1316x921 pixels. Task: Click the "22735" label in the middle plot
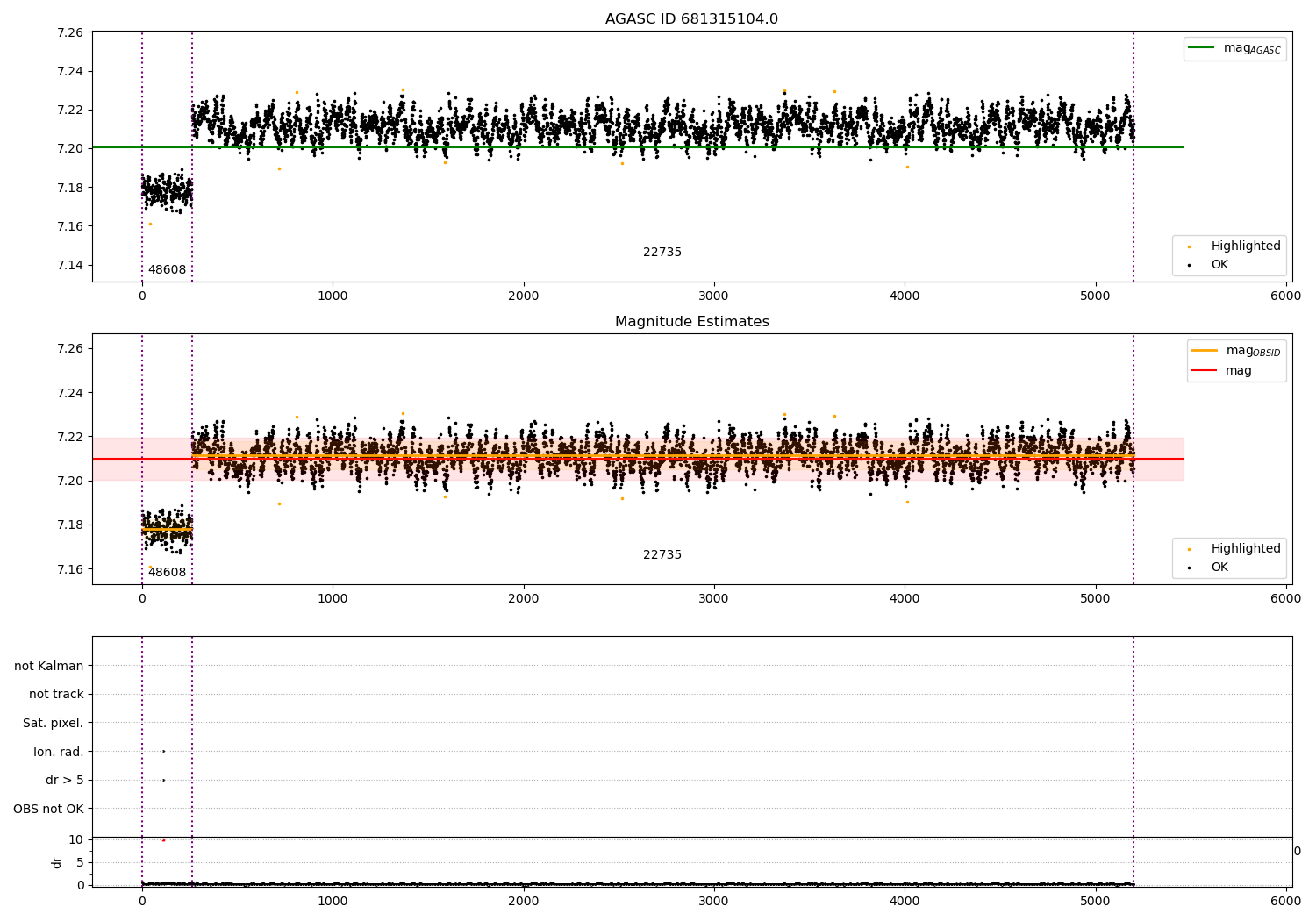click(x=662, y=555)
